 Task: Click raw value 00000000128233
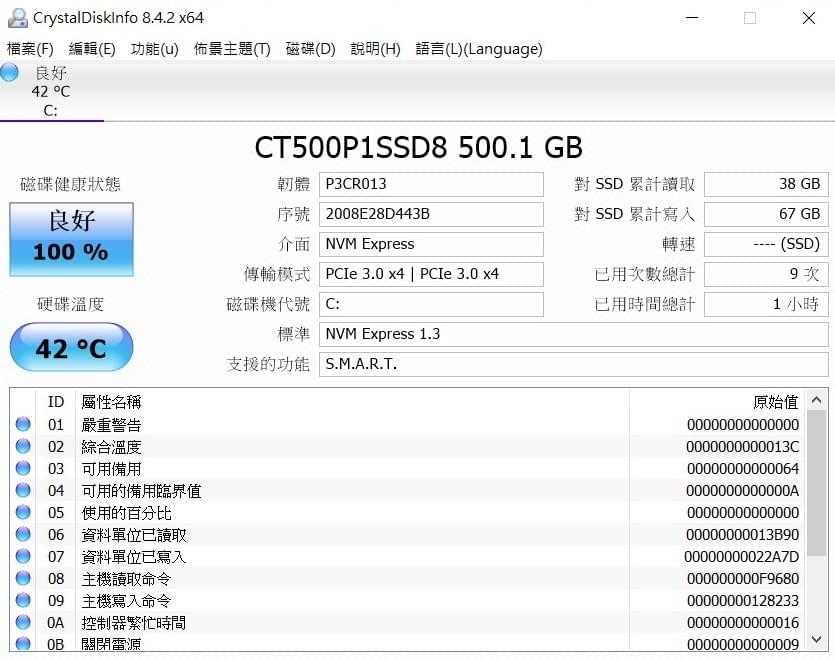743,600
